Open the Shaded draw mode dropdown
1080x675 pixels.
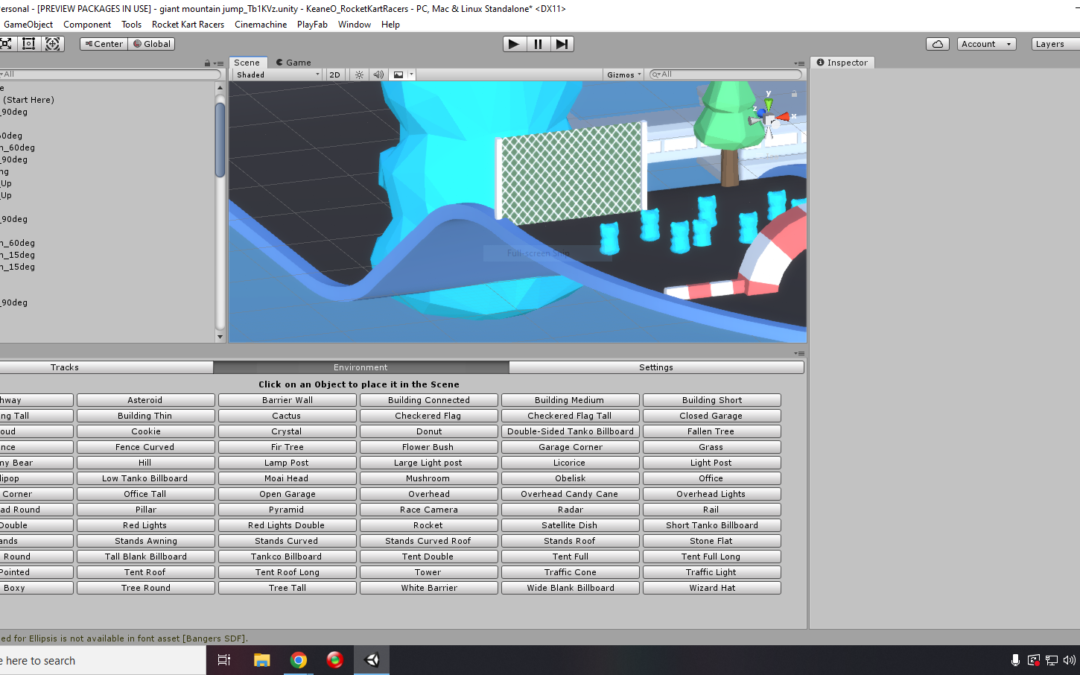pos(277,74)
